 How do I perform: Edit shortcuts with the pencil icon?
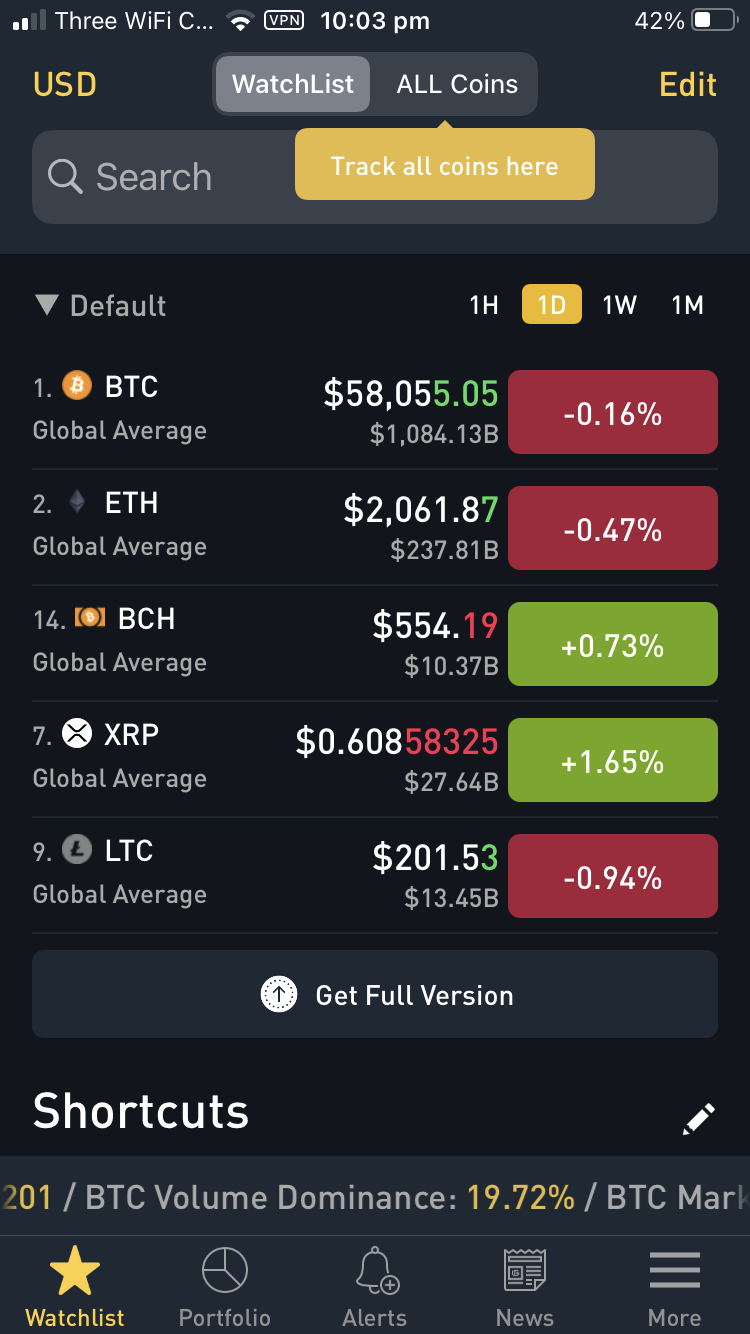pos(699,1118)
